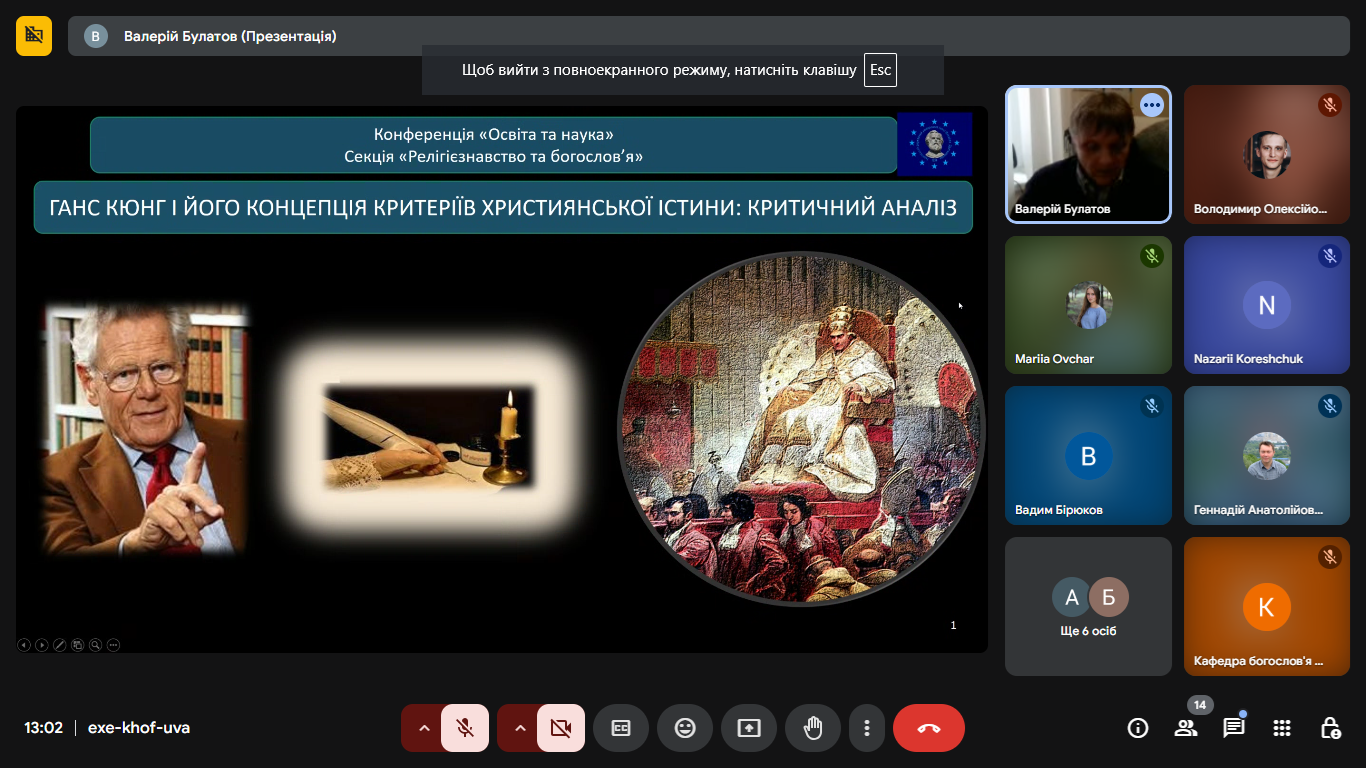Unmute your microphone
This screenshot has height=768, width=1366.
465,728
